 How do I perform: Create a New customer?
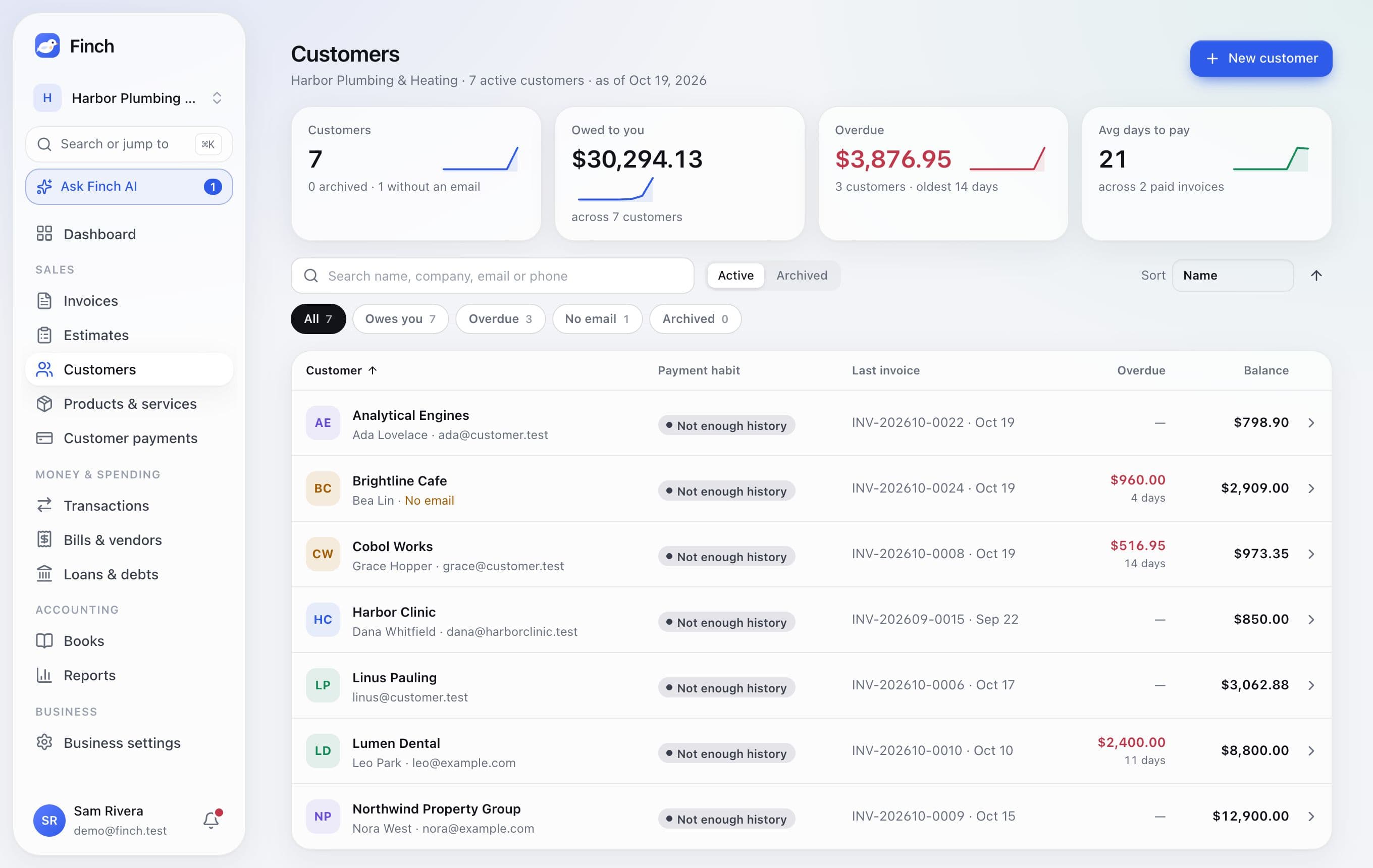1260,58
